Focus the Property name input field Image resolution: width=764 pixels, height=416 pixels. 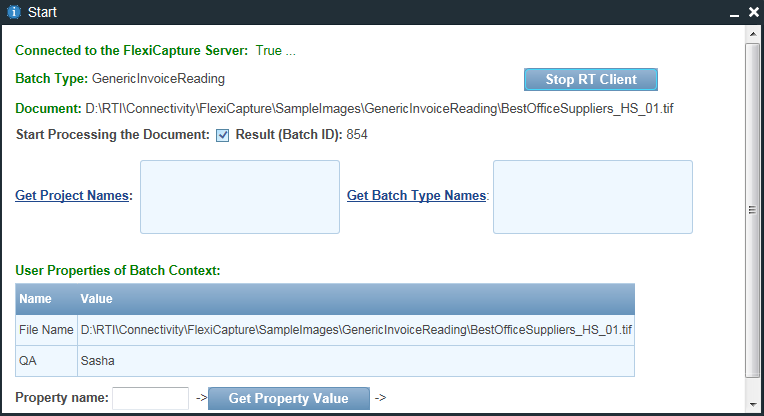(x=150, y=398)
